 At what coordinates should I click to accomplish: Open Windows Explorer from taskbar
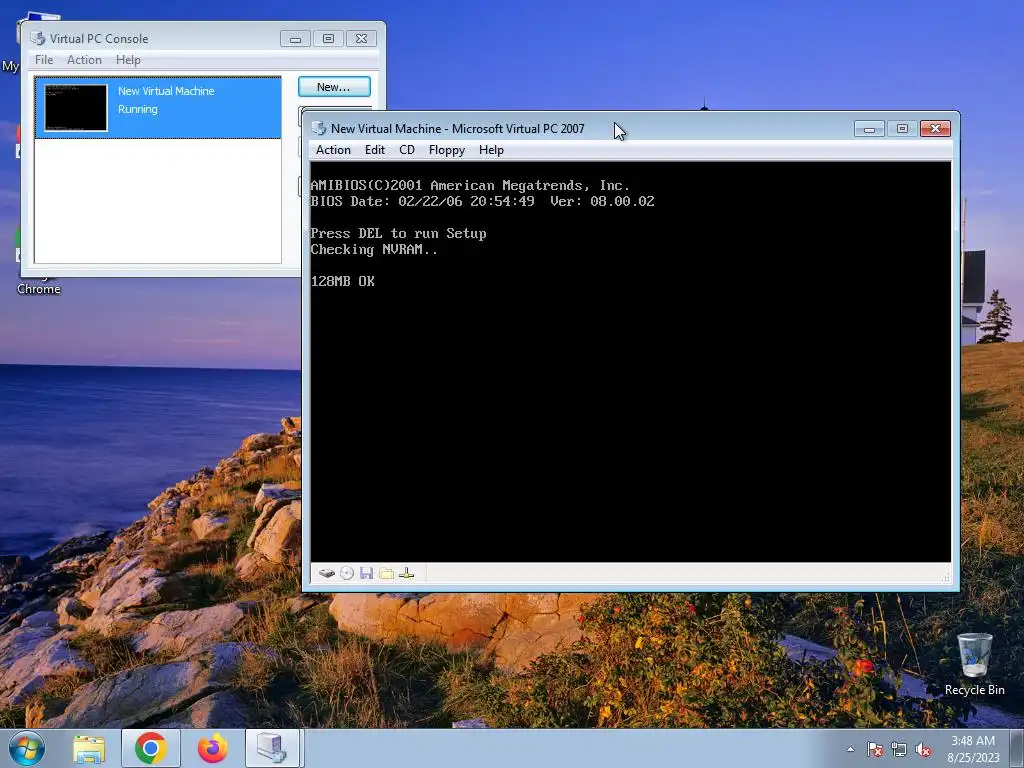coord(89,748)
